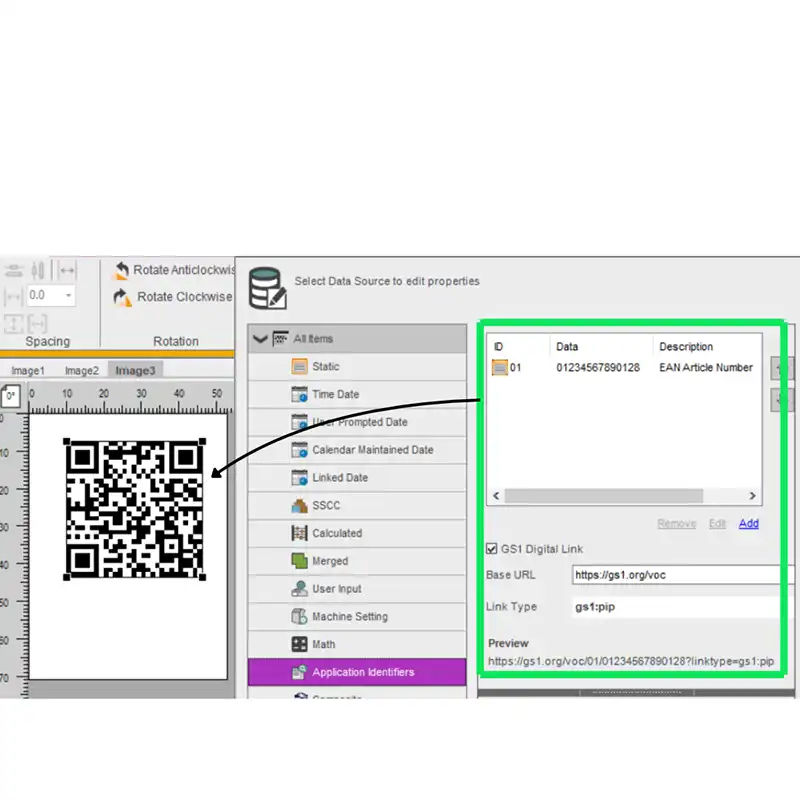Collapse the All Items tree chevron

coord(260,339)
